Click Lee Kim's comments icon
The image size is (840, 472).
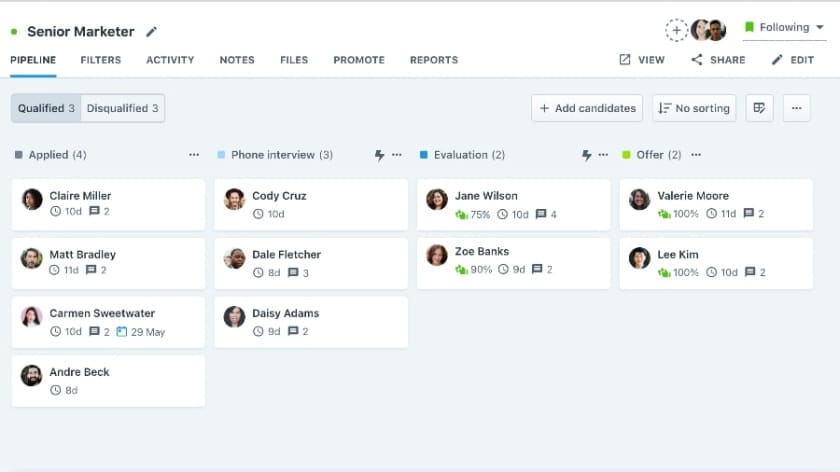click(x=750, y=272)
